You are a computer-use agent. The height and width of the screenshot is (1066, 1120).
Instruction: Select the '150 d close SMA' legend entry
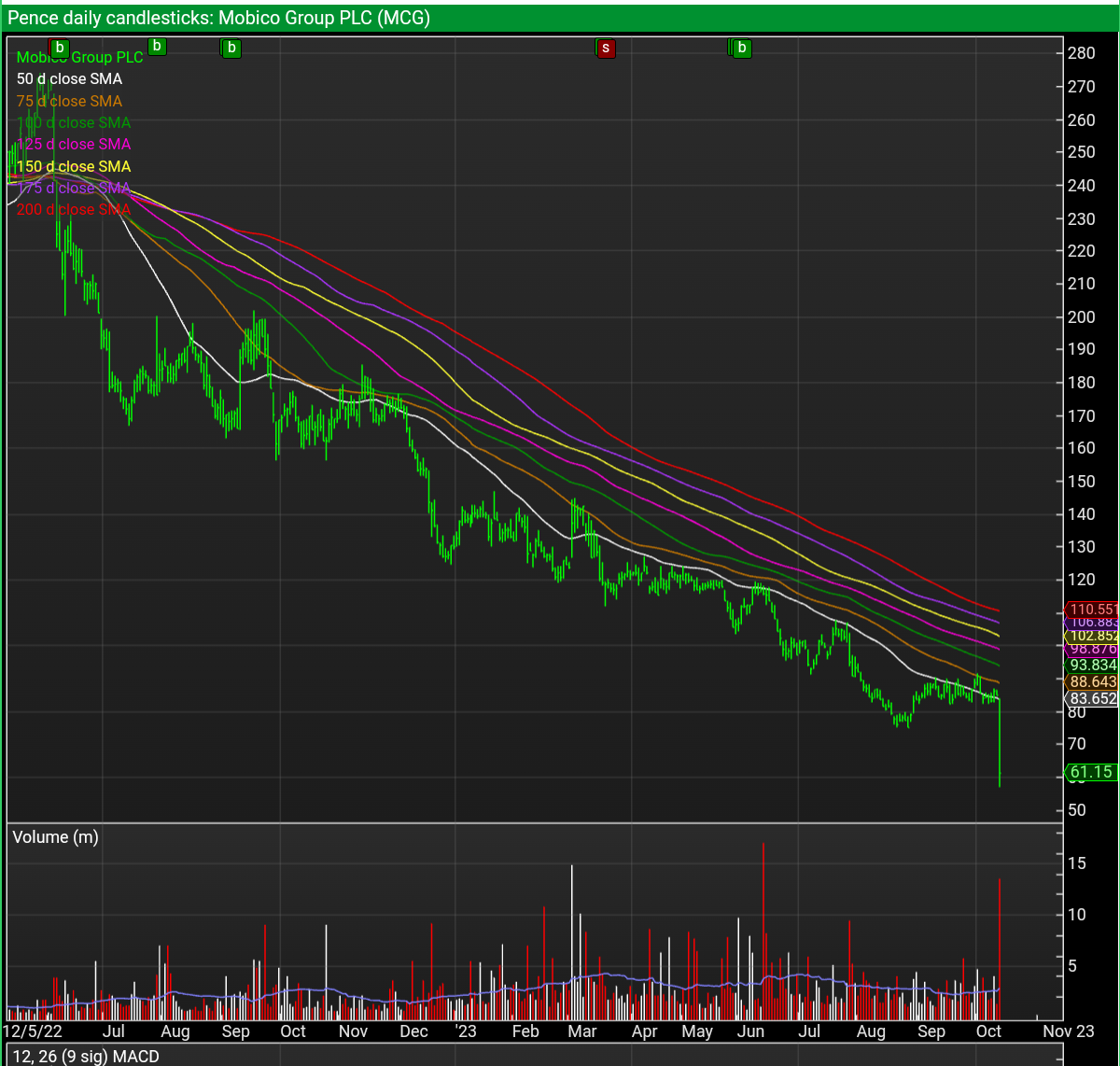tap(74, 166)
